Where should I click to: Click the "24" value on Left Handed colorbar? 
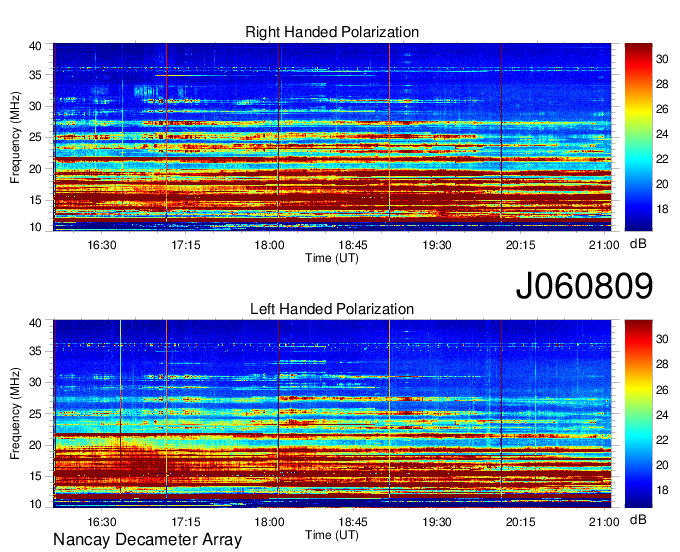pyautogui.click(x=662, y=415)
